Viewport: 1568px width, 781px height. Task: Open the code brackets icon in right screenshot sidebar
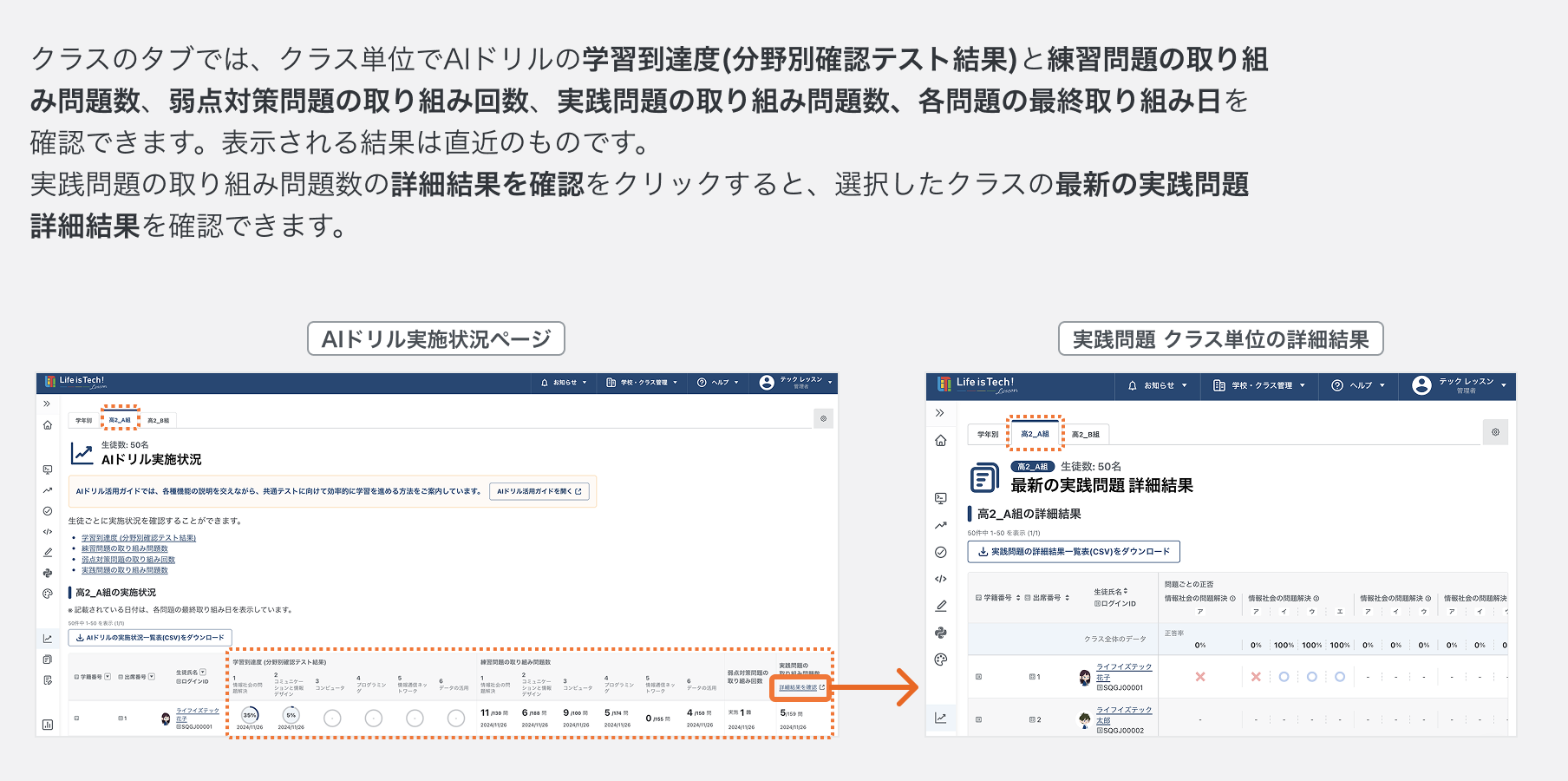[x=941, y=579]
